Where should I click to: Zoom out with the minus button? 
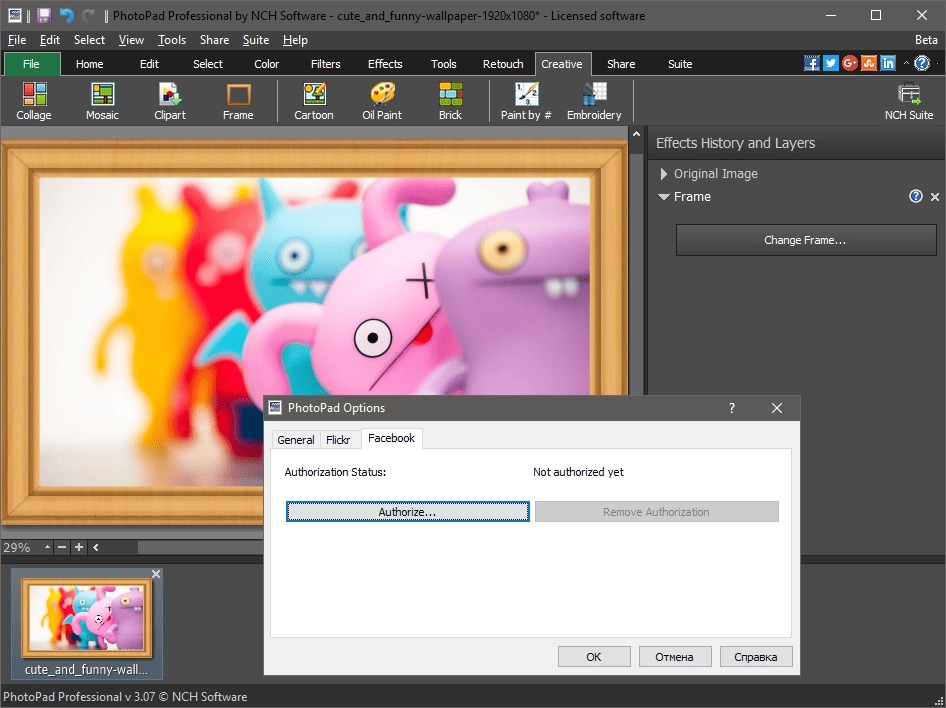click(62, 547)
